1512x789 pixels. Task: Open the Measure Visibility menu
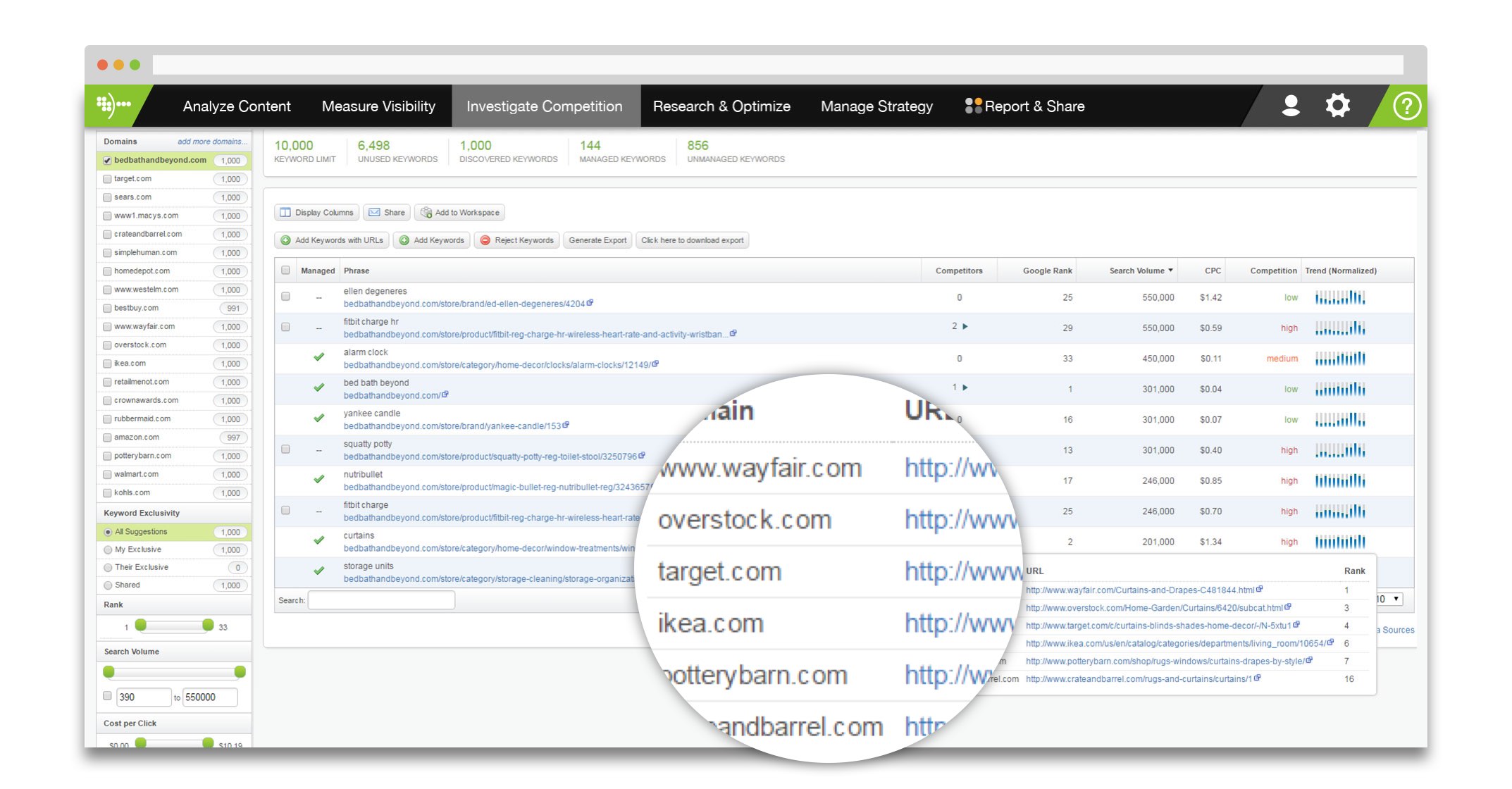[x=378, y=106]
